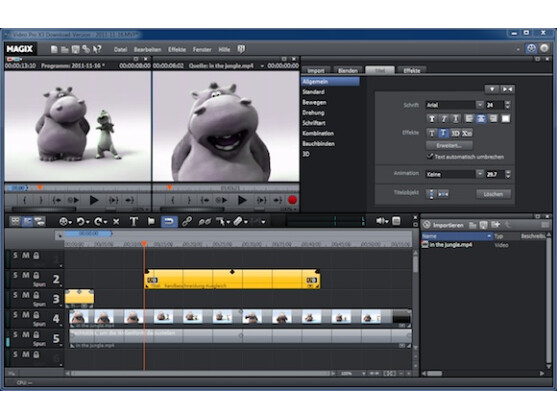
Task: Select Allgemein in the title category list
Action: coord(330,82)
